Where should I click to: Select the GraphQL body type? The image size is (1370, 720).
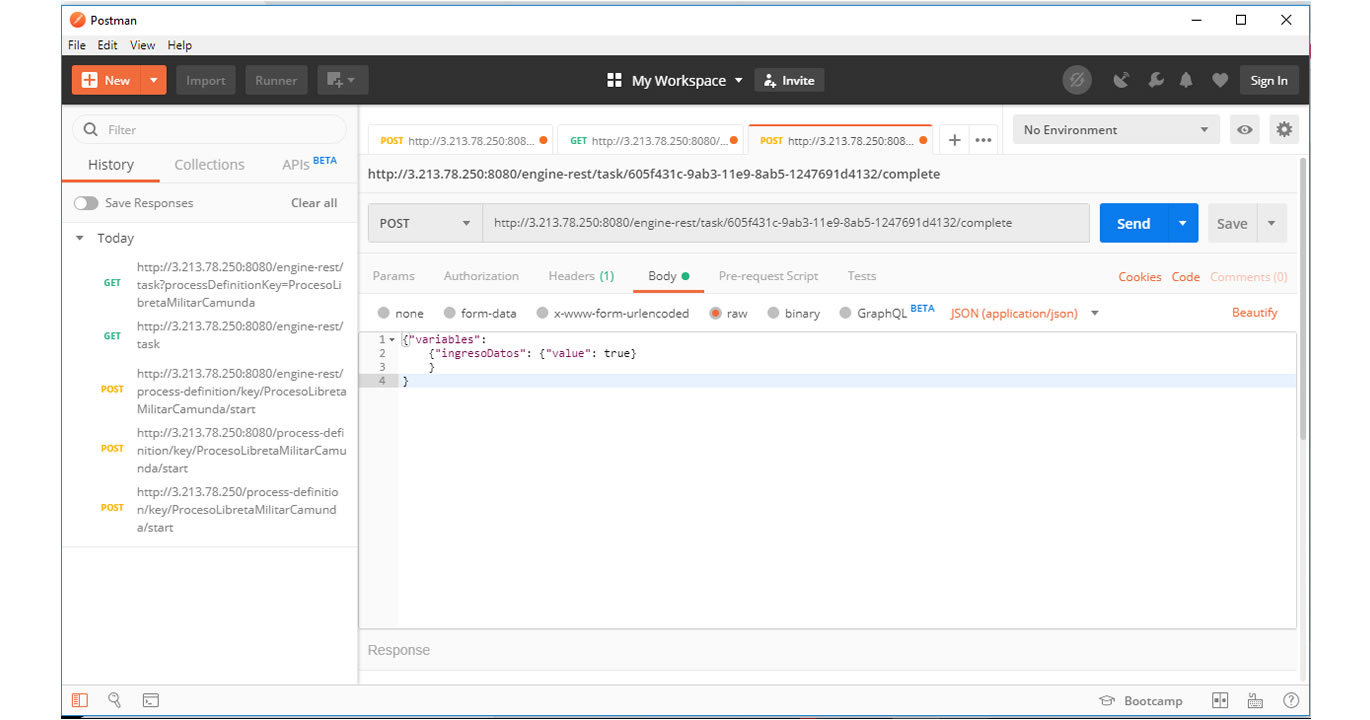coord(846,313)
